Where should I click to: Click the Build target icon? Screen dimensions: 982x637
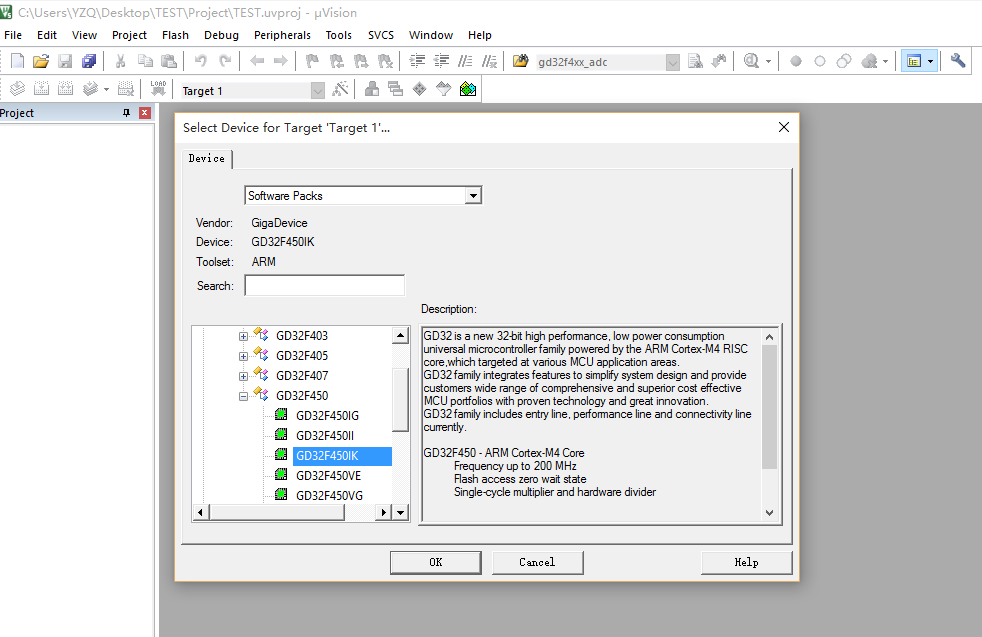pos(41,89)
